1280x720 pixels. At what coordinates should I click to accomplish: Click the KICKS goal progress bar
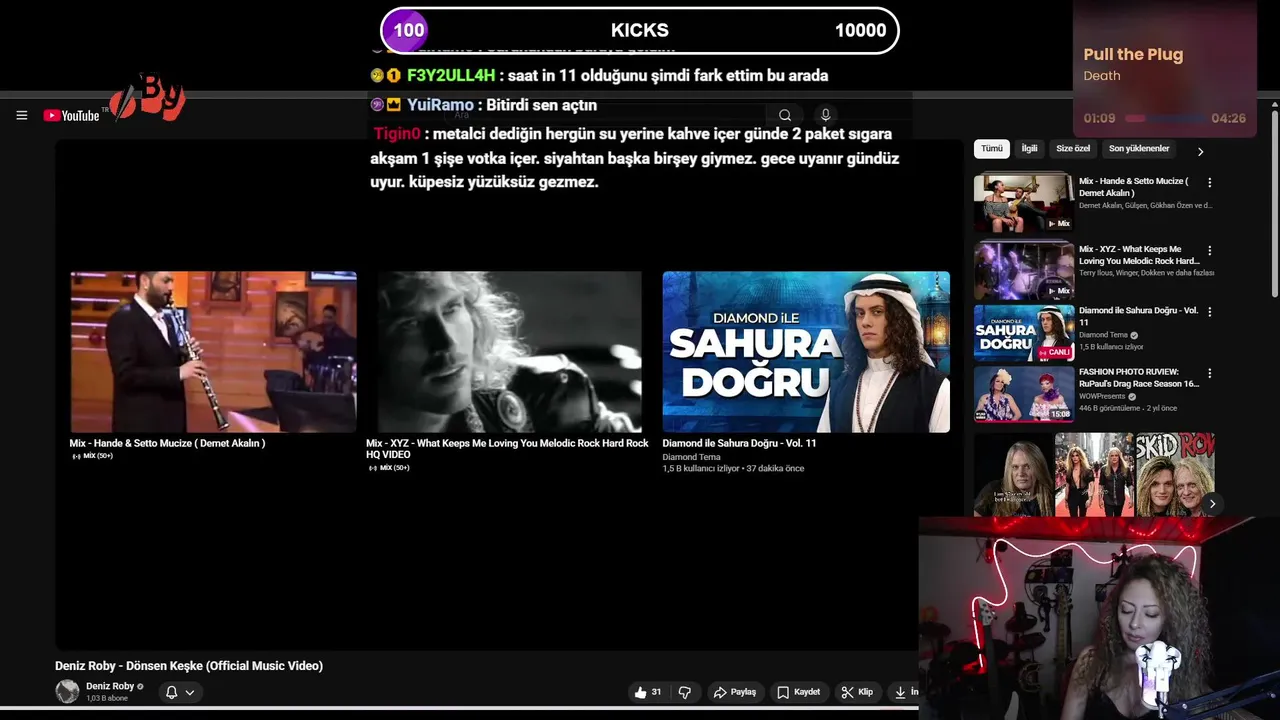(x=640, y=30)
